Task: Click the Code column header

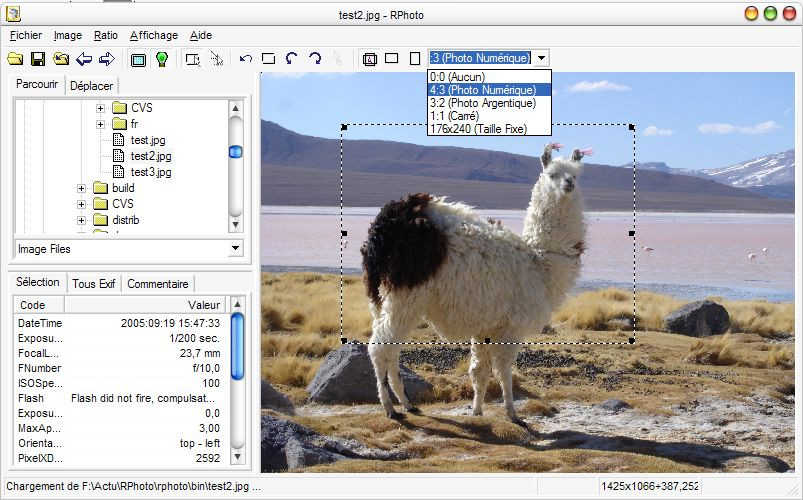Action: coord(39,305)
